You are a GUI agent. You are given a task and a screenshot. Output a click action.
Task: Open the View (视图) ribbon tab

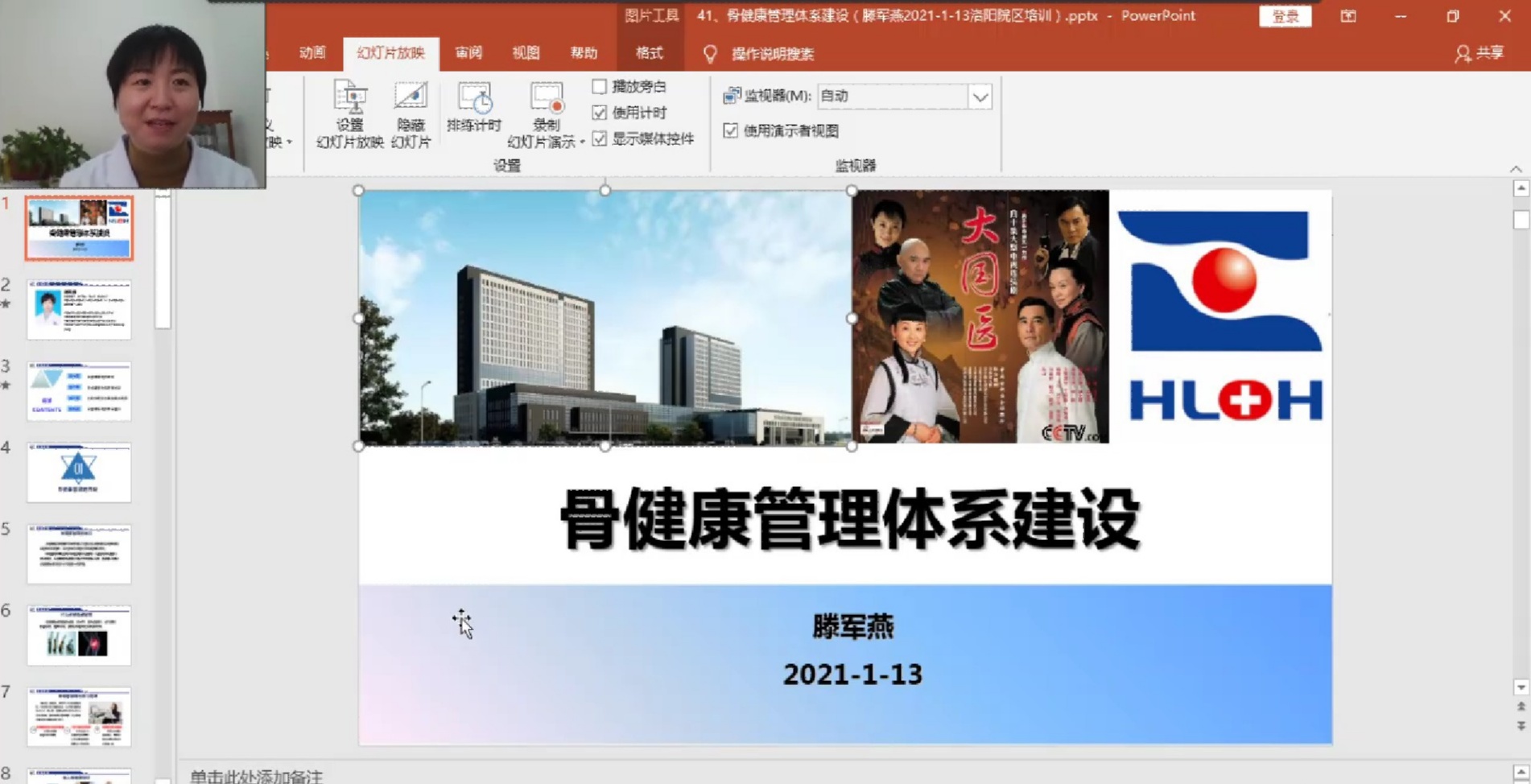tap(526, 53)
